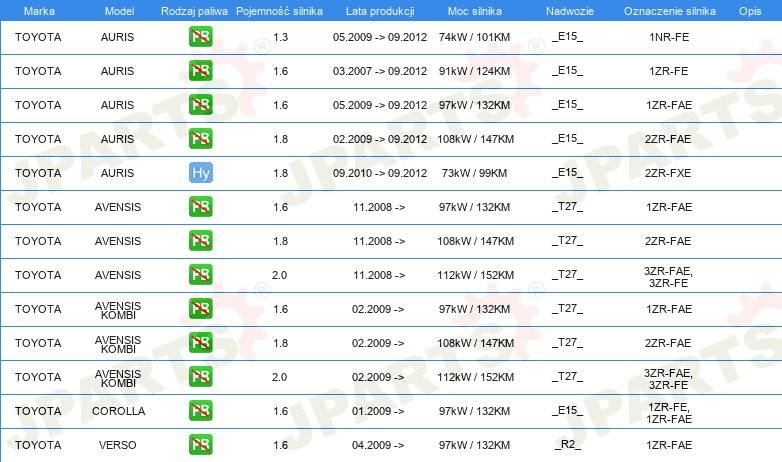Click engine capacity 2.0 in AVENSIS KOMBI row
The image size is (782, 462).
pos(279,377)
